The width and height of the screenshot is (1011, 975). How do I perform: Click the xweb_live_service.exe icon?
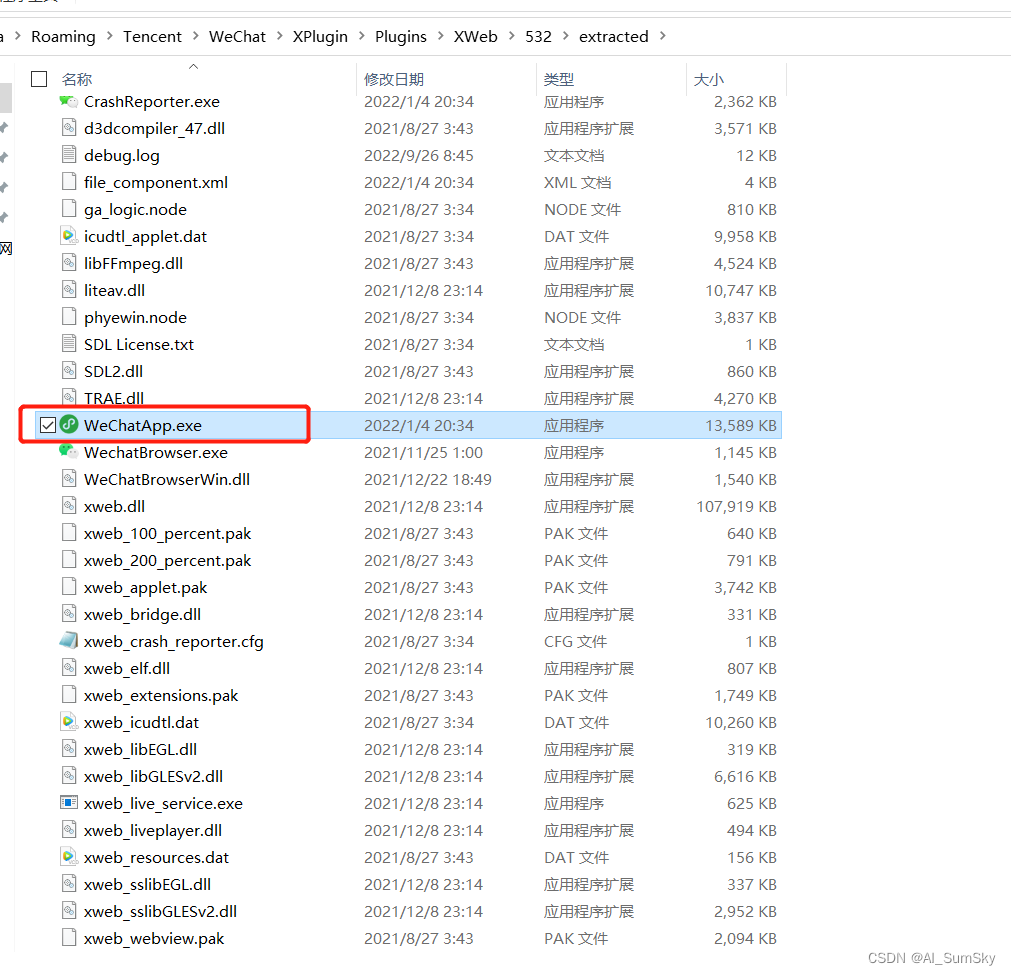[68, 803]
